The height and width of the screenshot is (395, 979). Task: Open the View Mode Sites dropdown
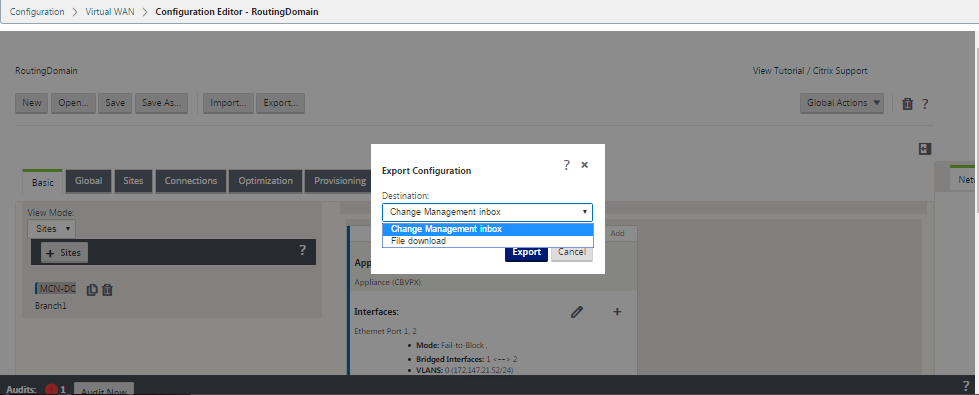(51, 228)
